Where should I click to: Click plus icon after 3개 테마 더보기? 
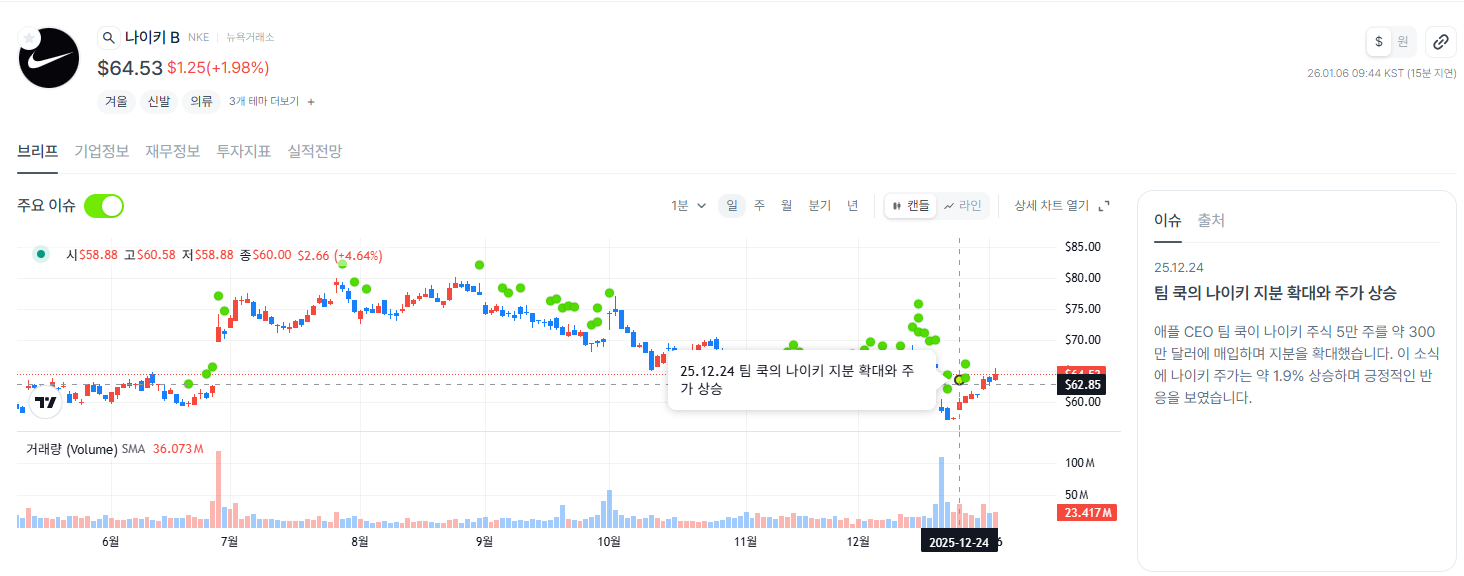point(311,102)
